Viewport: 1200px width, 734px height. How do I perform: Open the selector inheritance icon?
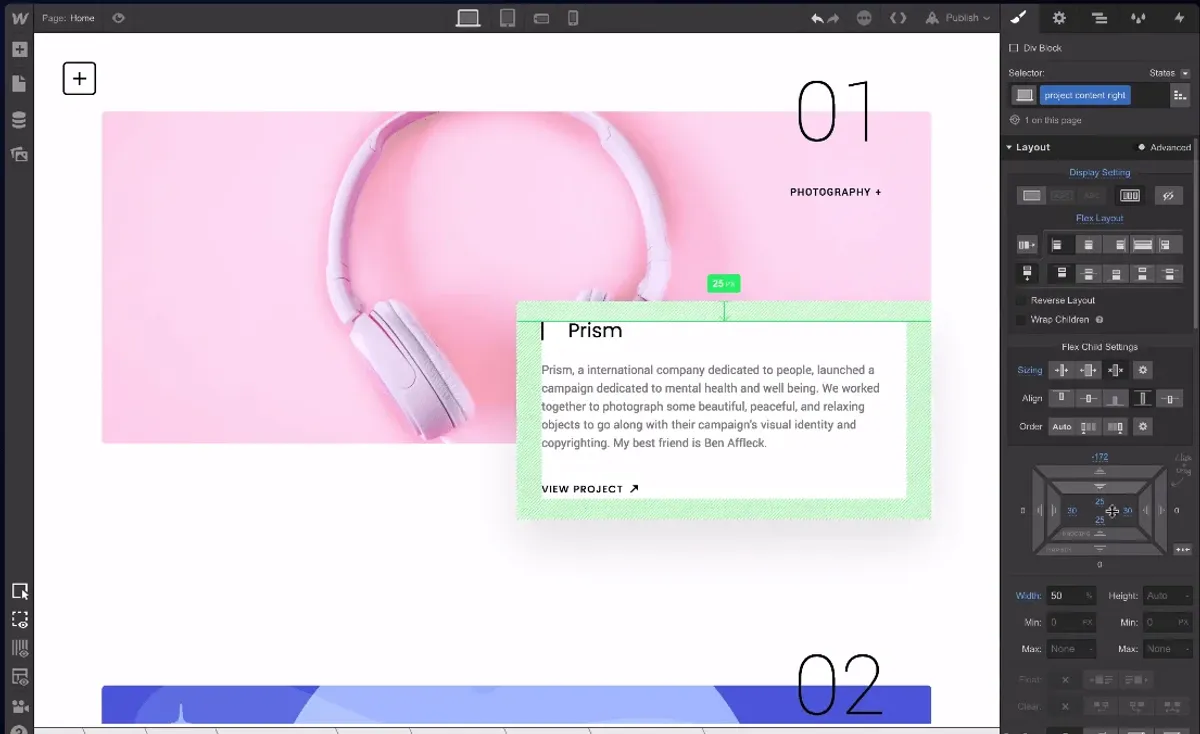[x=1023, y=95]
